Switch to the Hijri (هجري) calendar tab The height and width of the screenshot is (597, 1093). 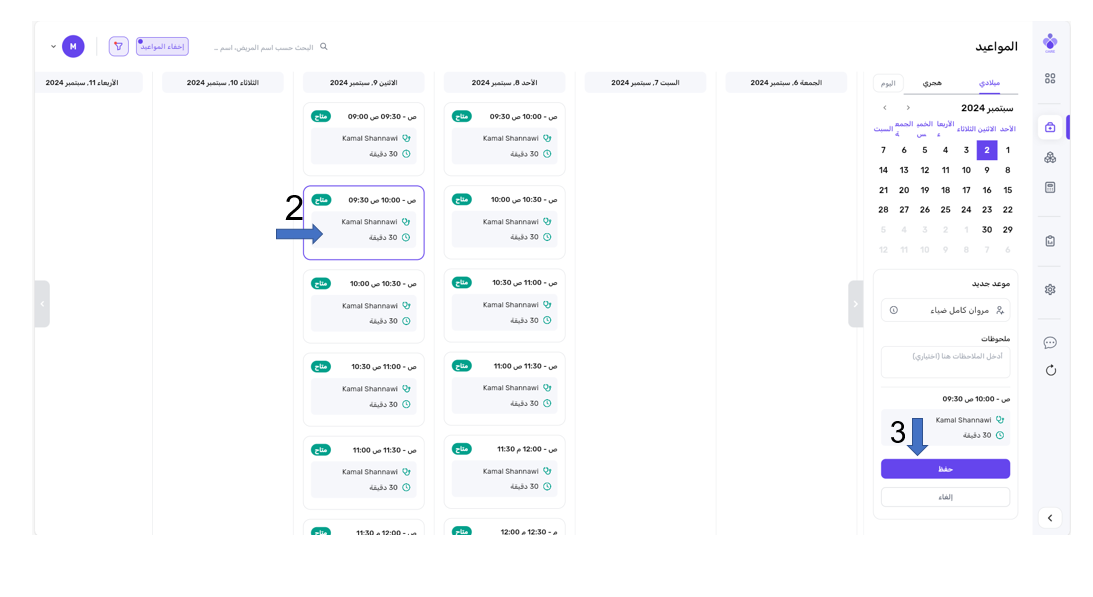(931, 83)
